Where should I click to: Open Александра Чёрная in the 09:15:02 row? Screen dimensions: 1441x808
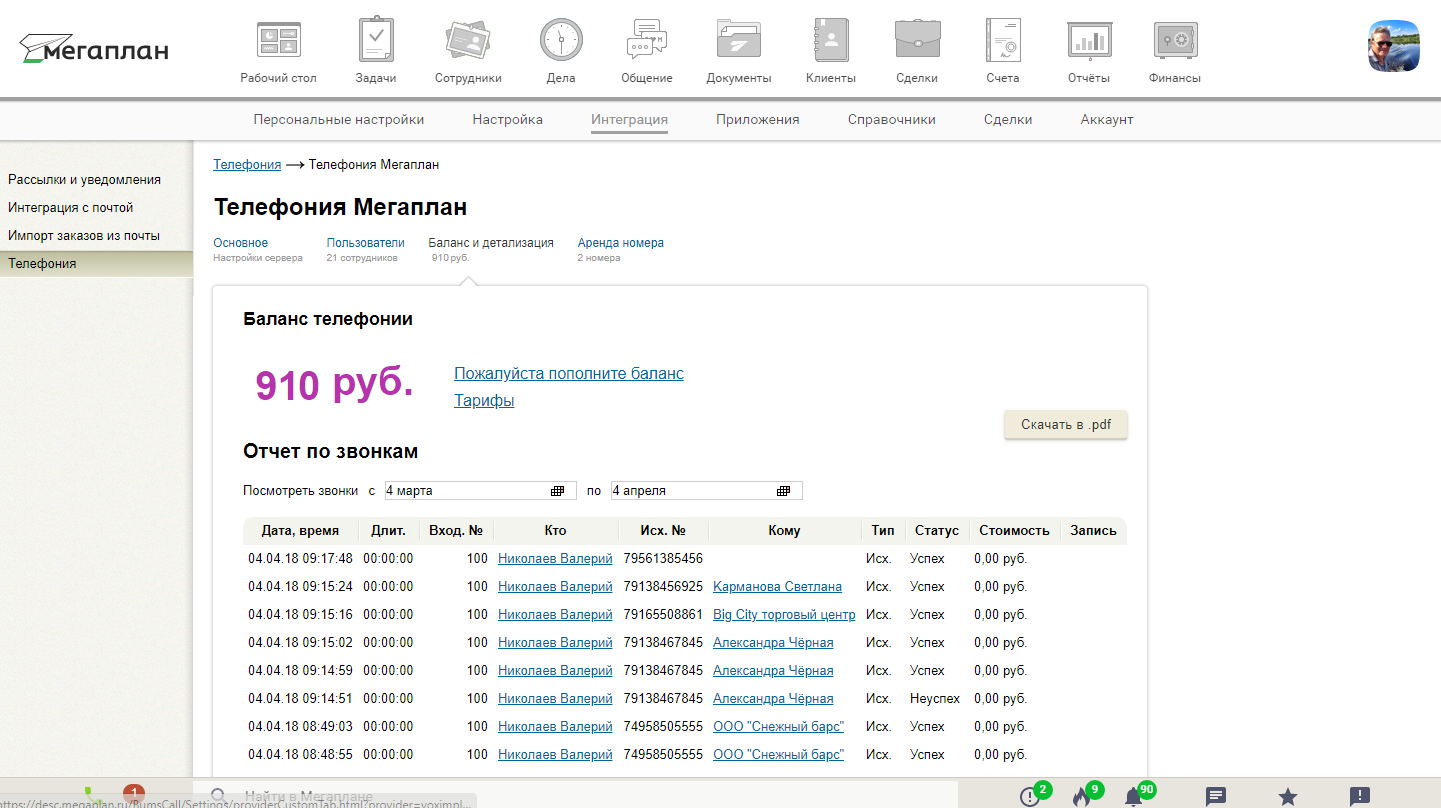click(773, 643)
